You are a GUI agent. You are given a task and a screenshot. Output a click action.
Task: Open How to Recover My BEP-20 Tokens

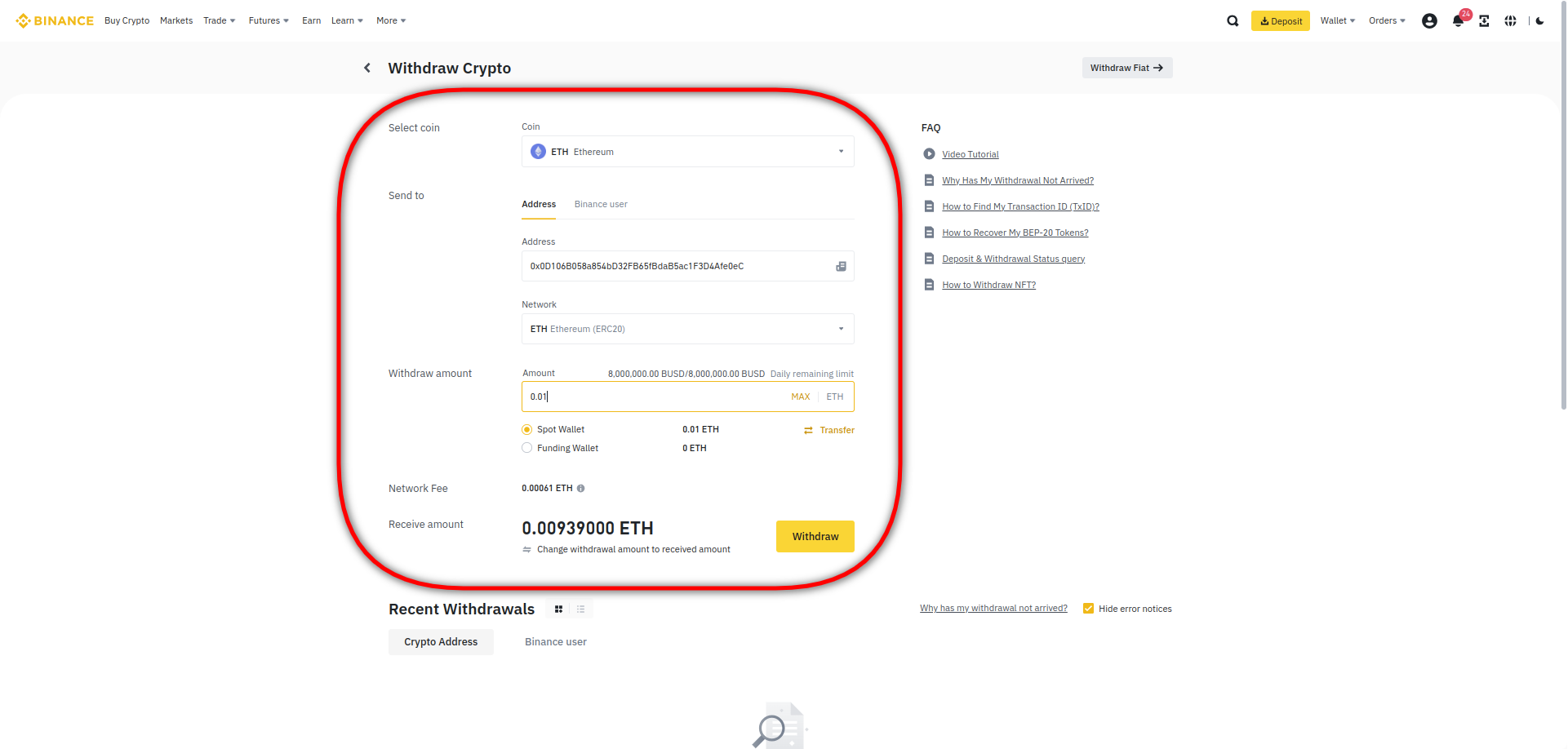[1015, 233]
